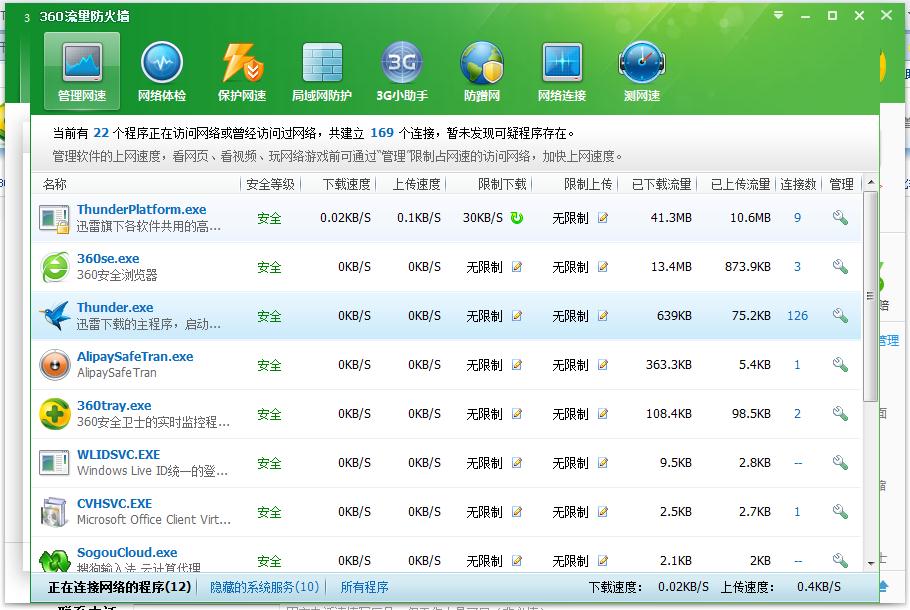Open 网络体检 network checkup
910x610 pixels.
(x=162, y=71)
